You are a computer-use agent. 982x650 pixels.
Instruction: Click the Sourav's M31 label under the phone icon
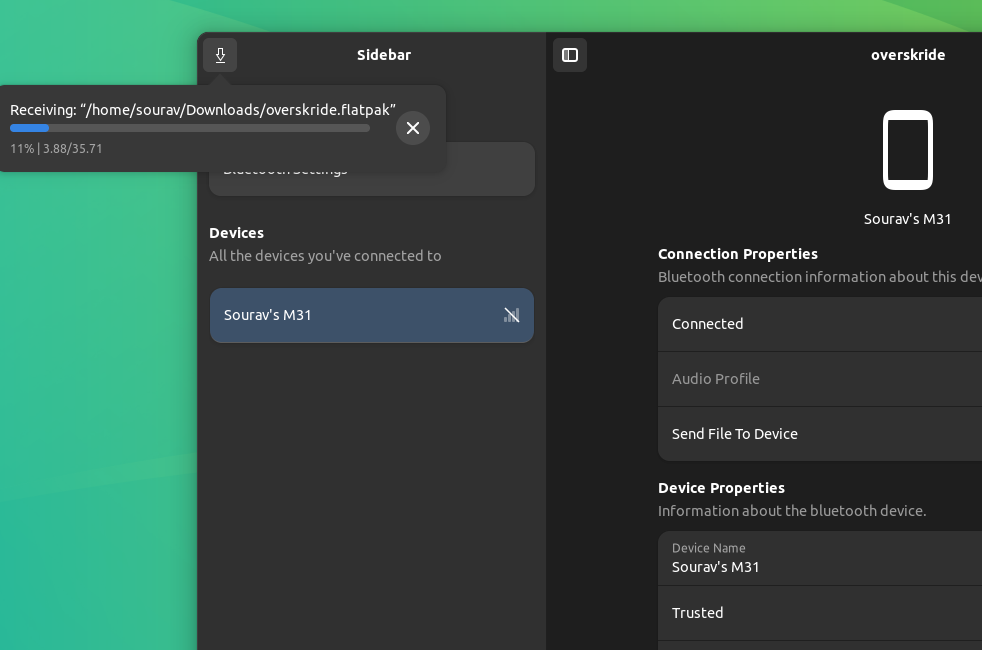(x=907, y=219)
